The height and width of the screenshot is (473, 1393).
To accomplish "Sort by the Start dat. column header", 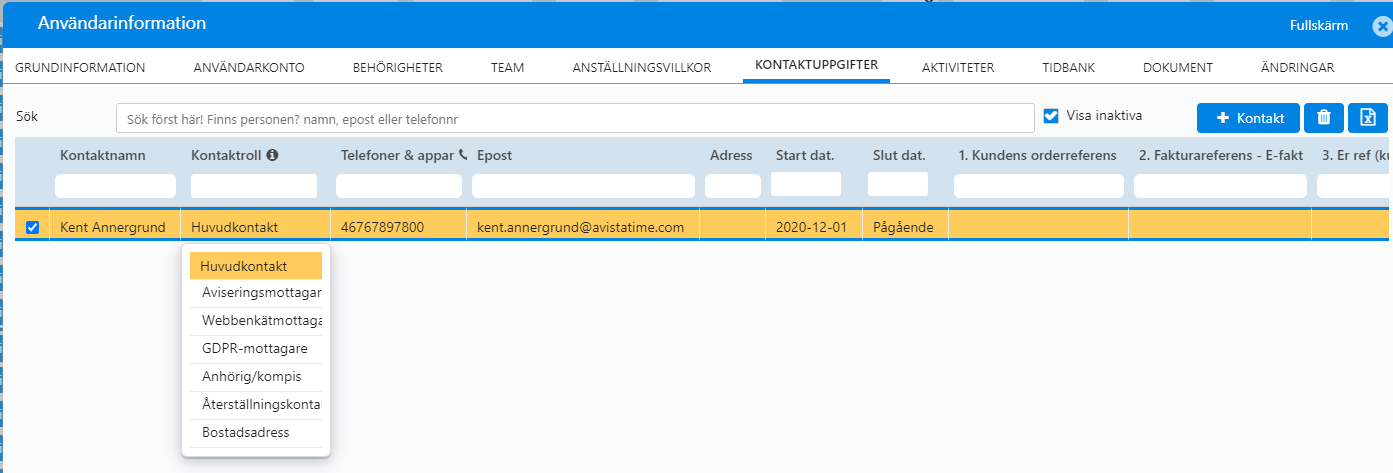I will tap(805, 155).
